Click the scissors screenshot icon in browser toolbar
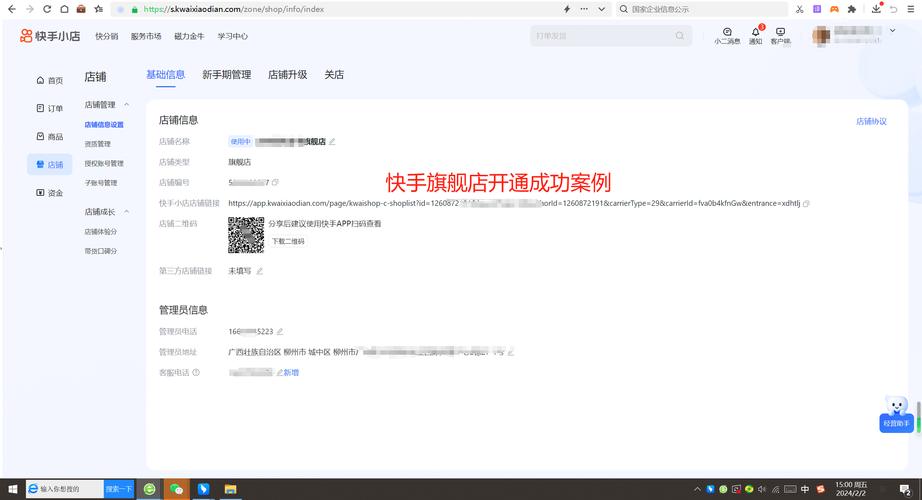The height and width of the screenshot is (500, 922). coord(800,9)
